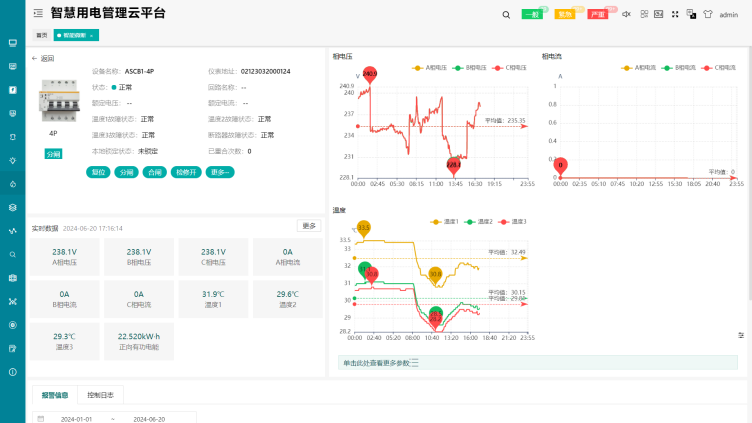The image size is (752, 423).
Task: Click the light bulb sidebar icon
Action: 13,160
